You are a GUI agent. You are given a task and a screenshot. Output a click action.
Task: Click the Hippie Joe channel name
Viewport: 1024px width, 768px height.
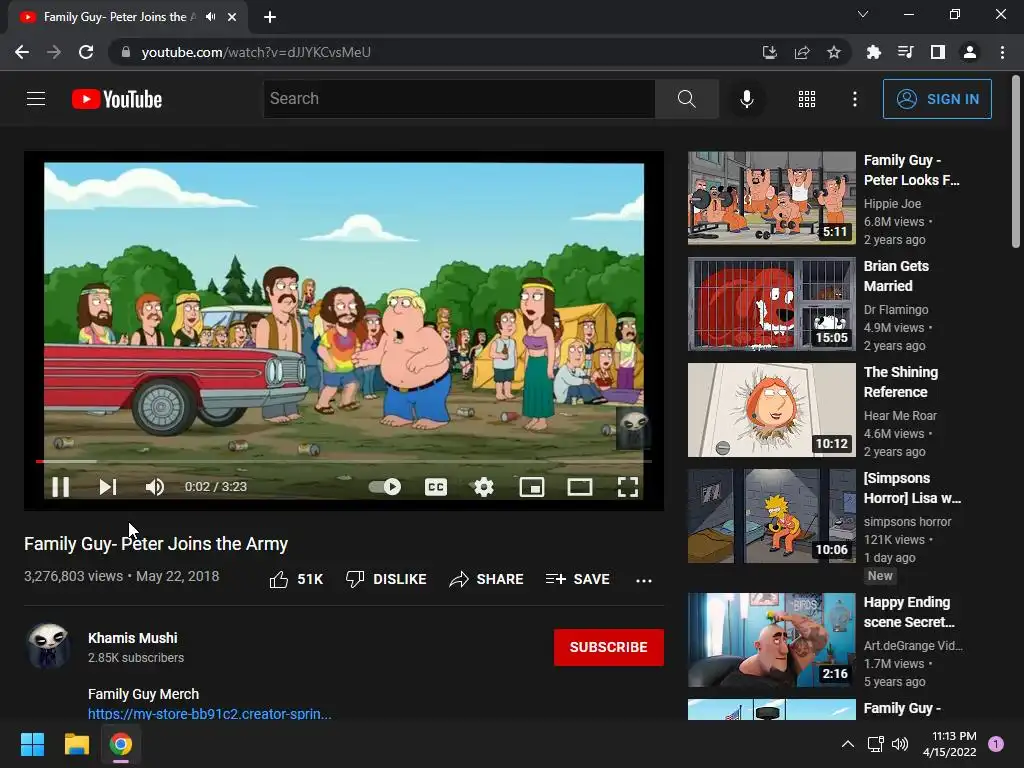(892, 203)
